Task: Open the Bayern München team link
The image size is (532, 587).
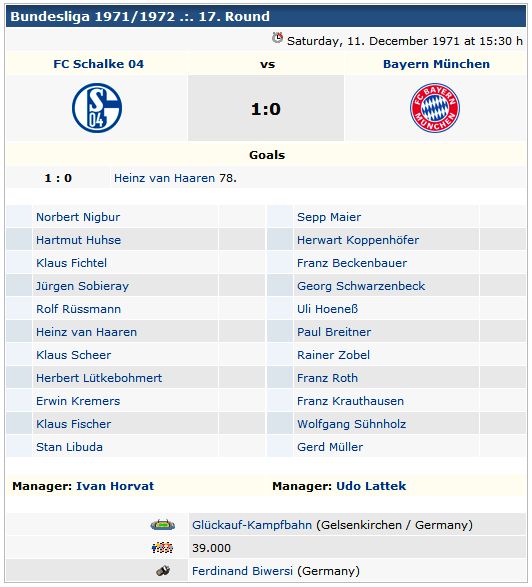Action: [x=436, y=64]
